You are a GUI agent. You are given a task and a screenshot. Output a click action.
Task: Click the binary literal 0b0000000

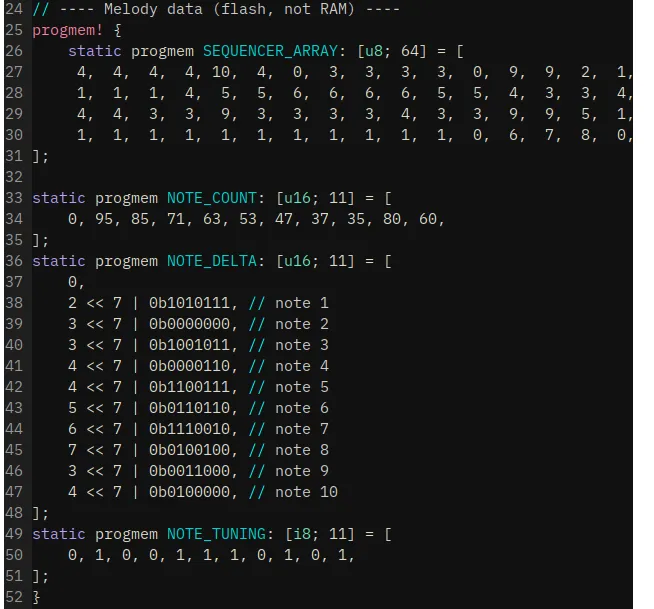(x=189, y=324)
